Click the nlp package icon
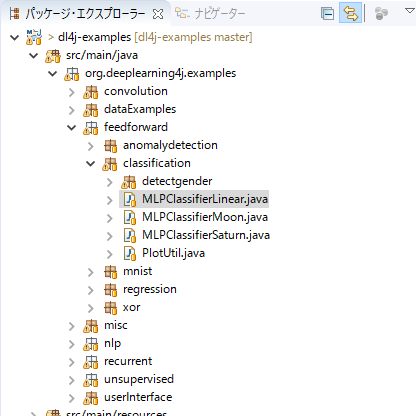Image resolution: width=416 pixels, height=416 pixels. (91, 344)
